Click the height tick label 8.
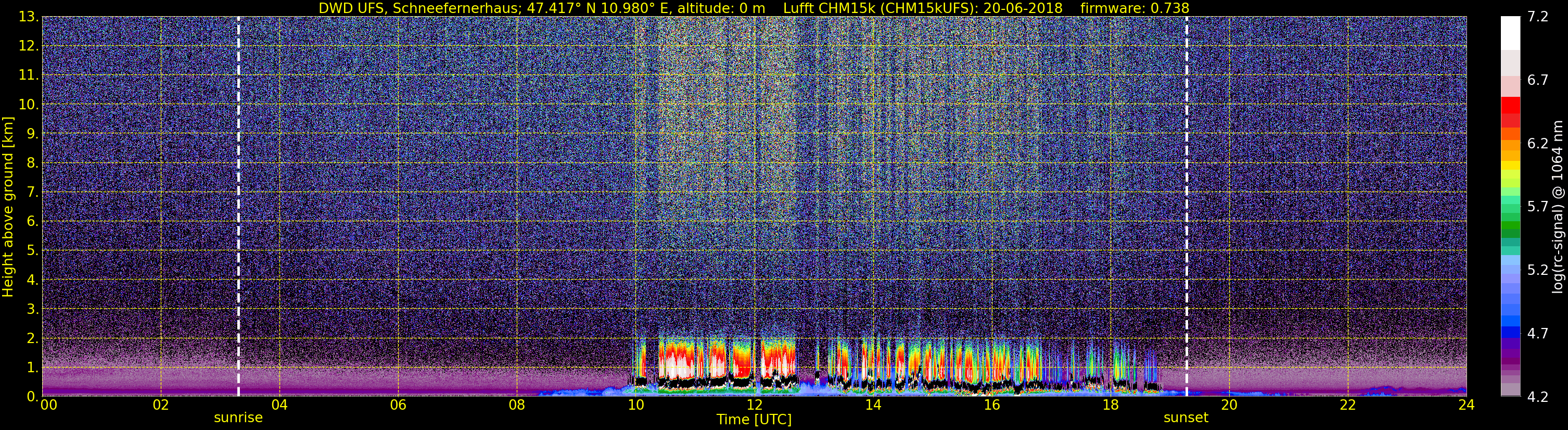Viewport: 1568px width, 430px height. click(32, 162)
